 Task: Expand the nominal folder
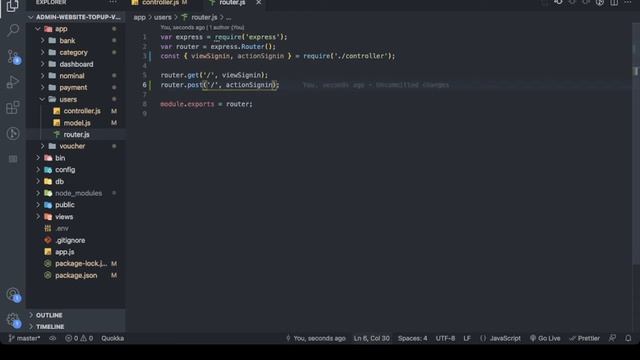pyautogui.click(x=71, y=76)
